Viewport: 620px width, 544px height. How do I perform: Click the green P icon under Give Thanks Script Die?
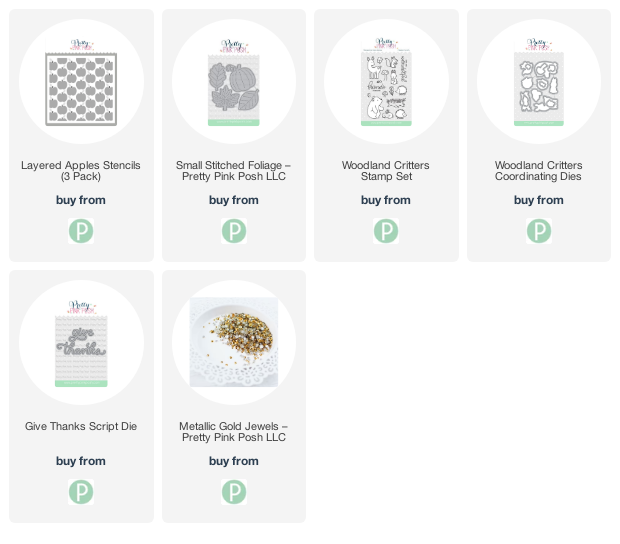(x=81, y=492)
